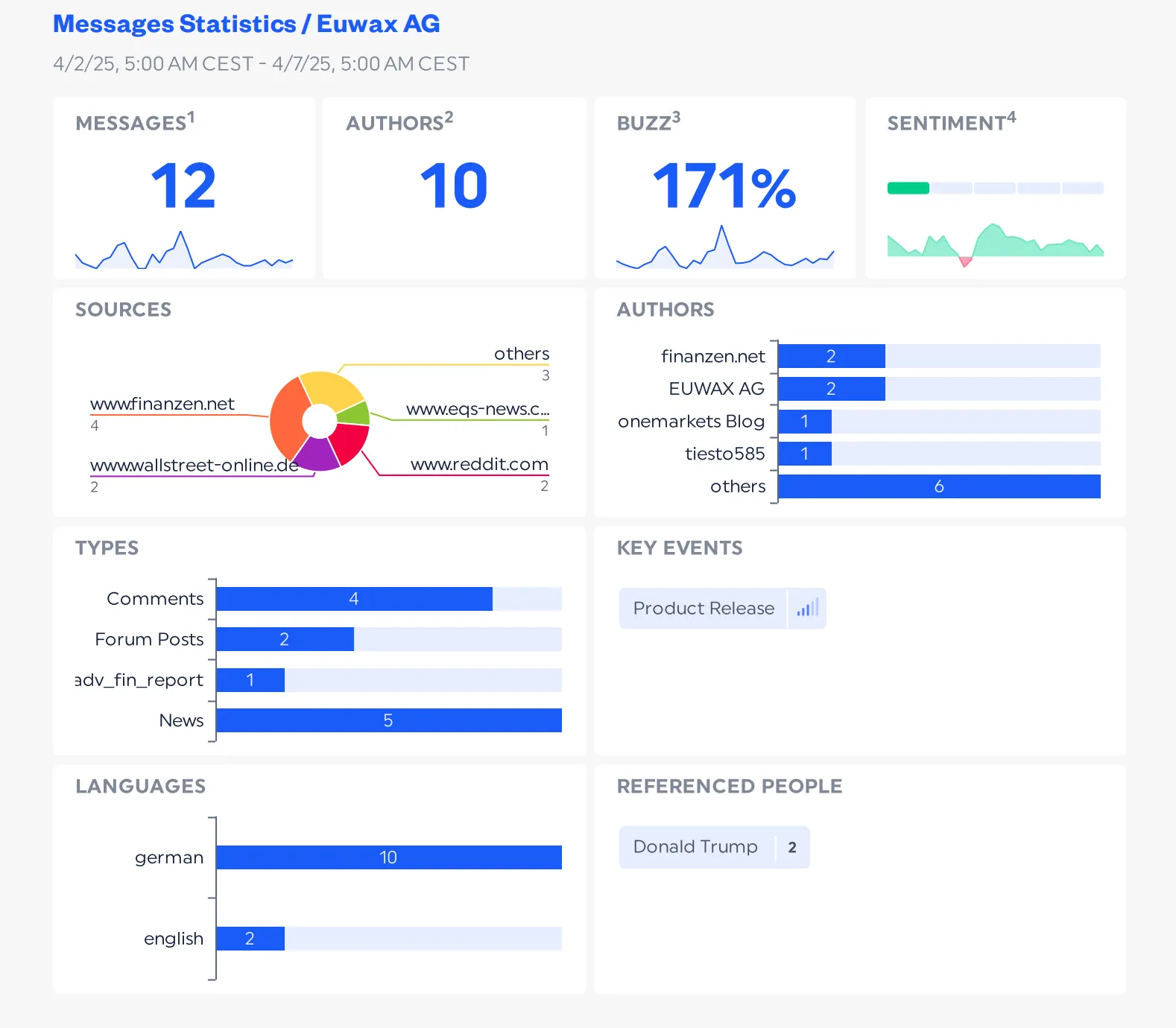Click the red www.reddit.com donut segment

(348, 442)
